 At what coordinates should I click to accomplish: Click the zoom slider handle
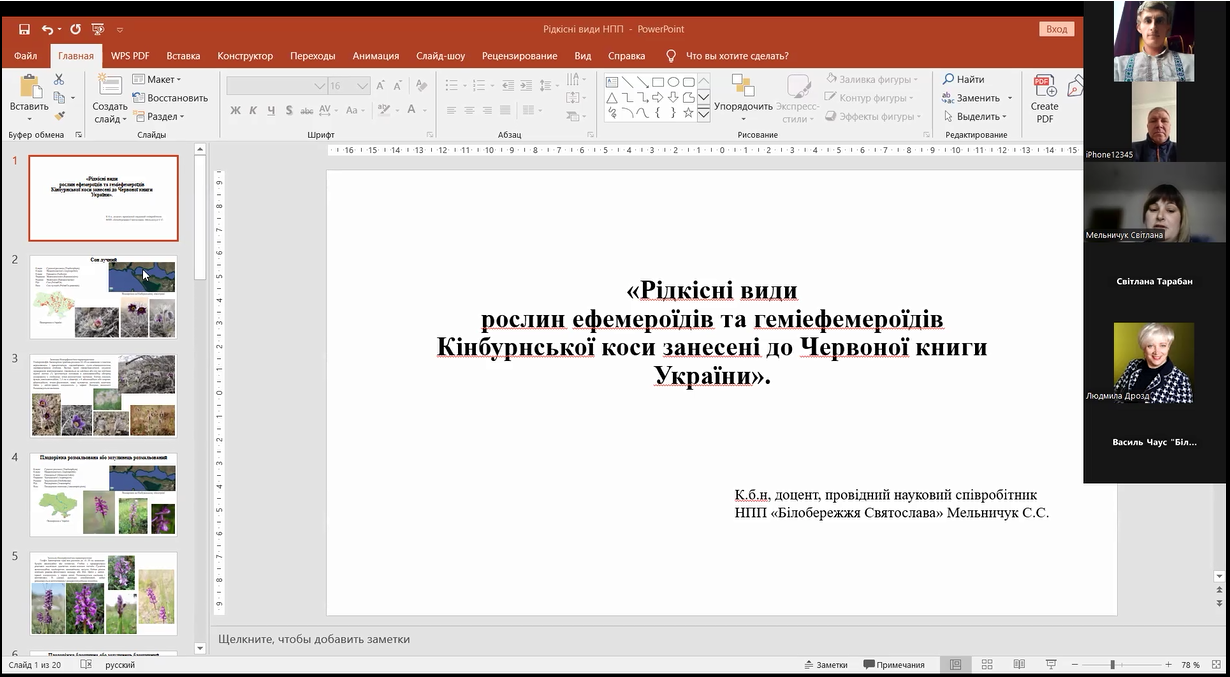coord(1112,665)
